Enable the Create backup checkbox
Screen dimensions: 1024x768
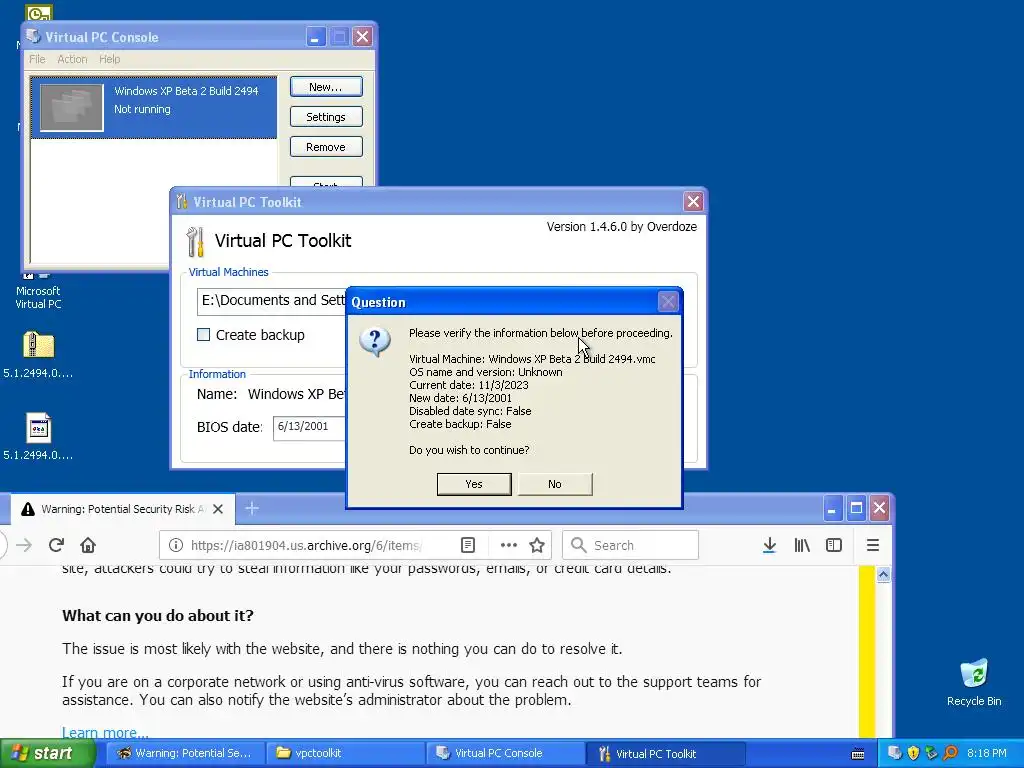[204, 335]
